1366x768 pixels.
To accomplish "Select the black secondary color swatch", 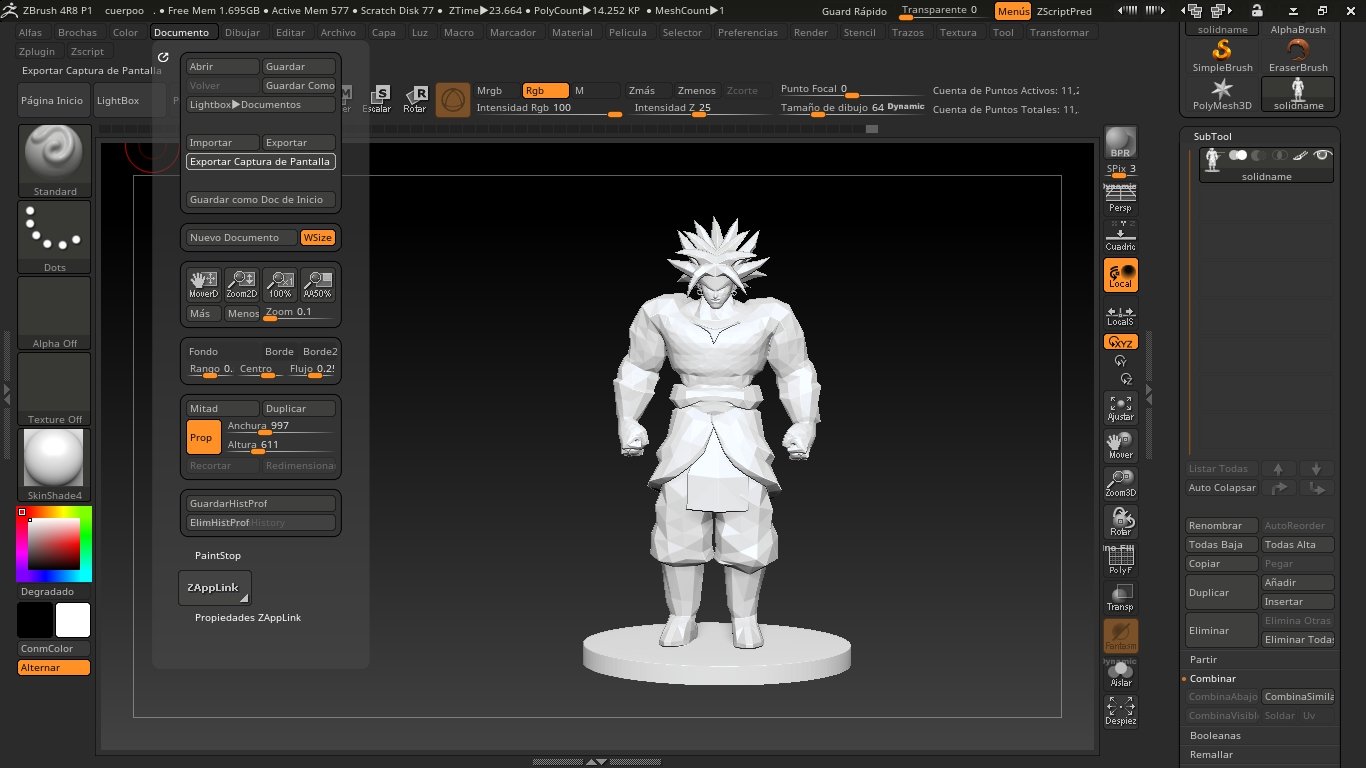I will click(35, 620).
